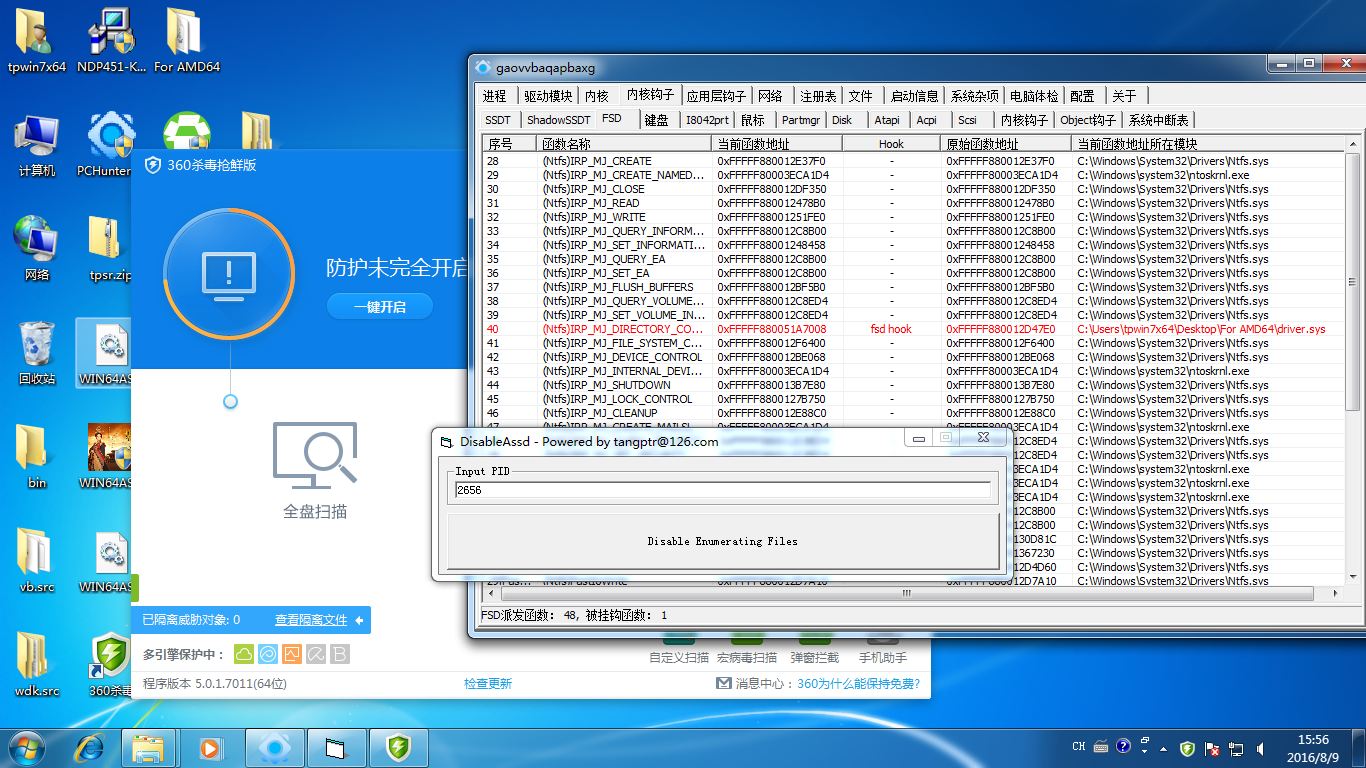
Task: Click the Disable Enumerating Files button
Action: tap(722, 541)
